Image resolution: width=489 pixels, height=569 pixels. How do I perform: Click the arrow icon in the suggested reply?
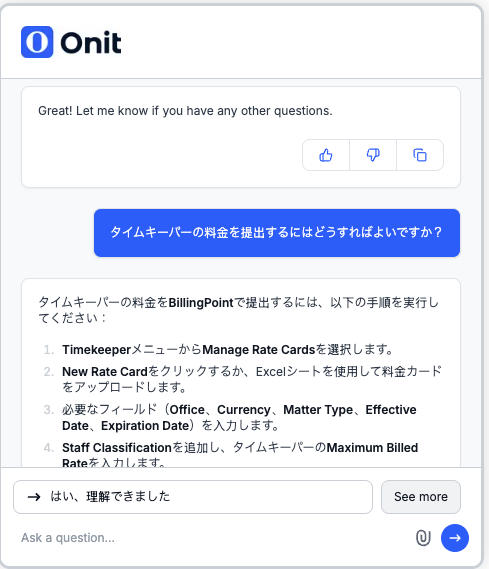[x=34, y=497]
